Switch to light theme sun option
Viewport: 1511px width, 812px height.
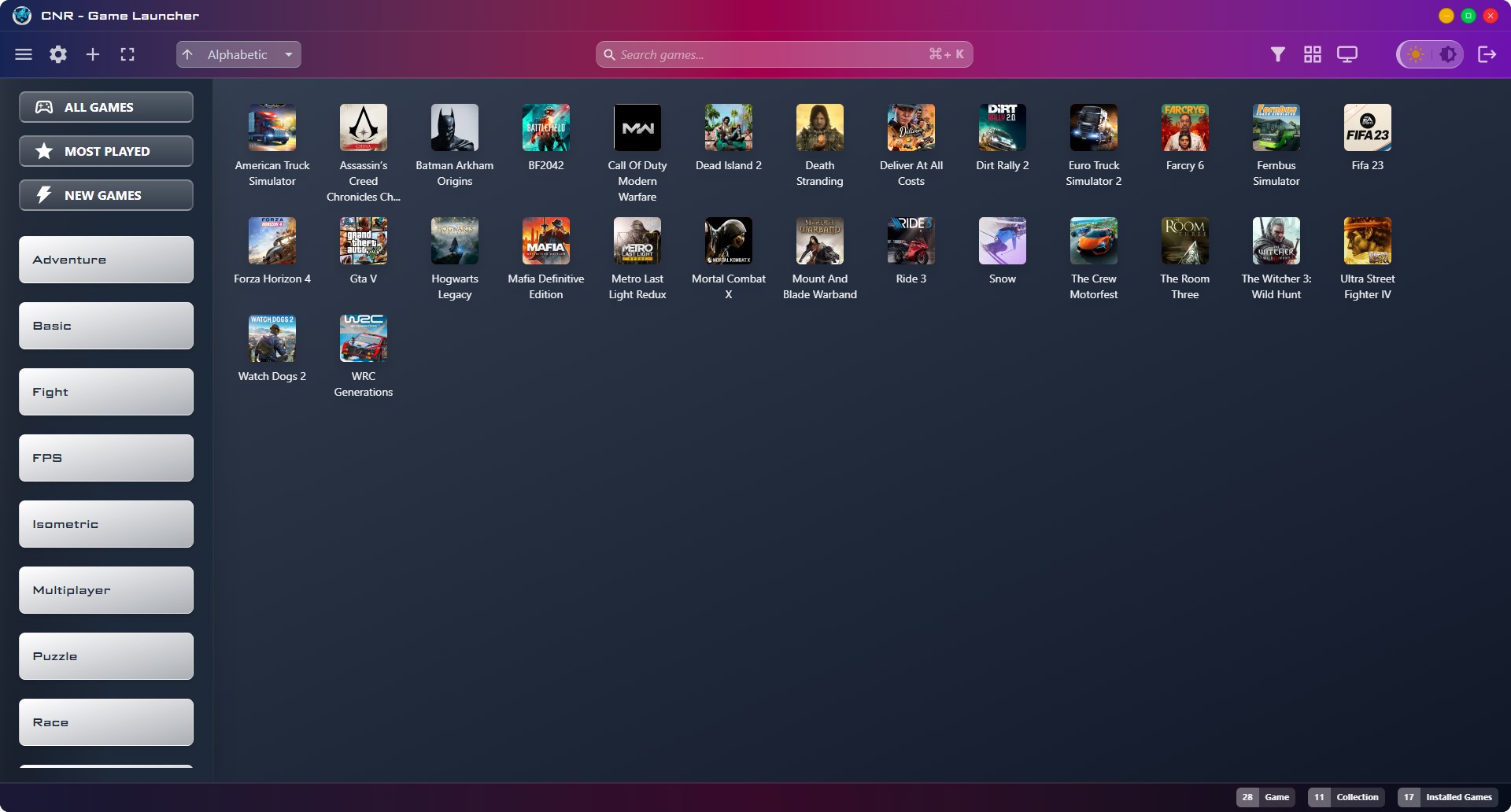point(1416,54)
